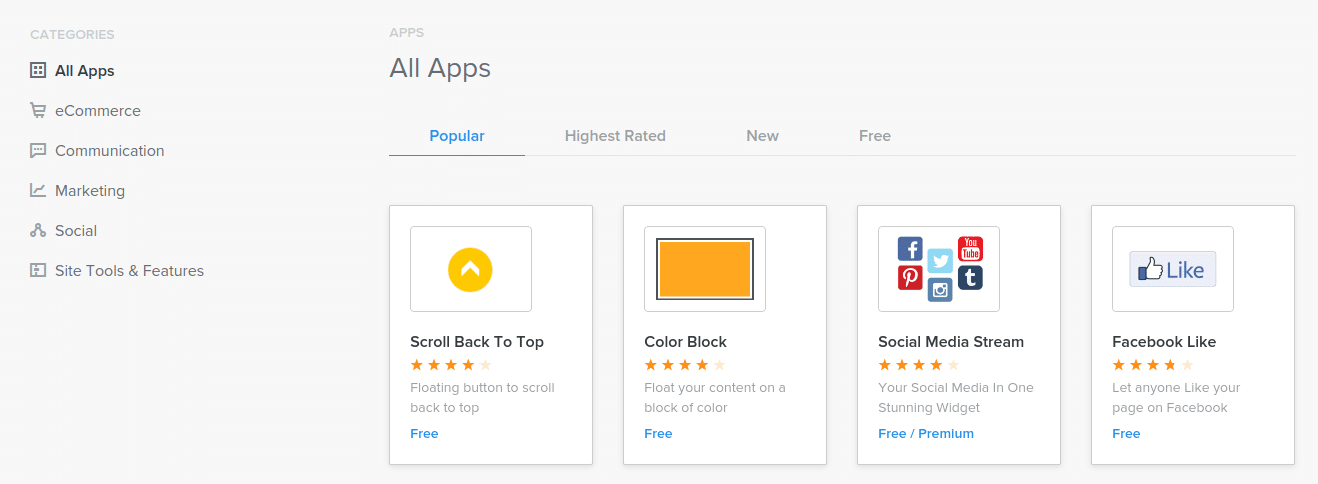
Task: Select the Marketing category label
Action: (90, 191)
